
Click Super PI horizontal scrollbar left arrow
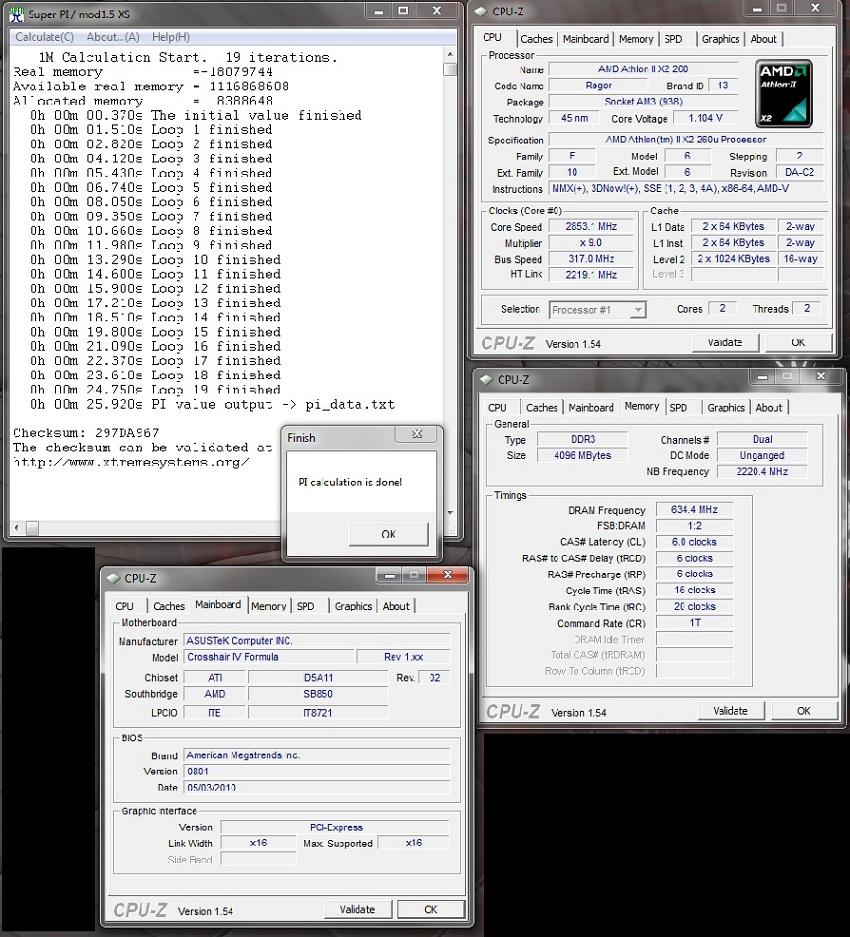point(16,528)
